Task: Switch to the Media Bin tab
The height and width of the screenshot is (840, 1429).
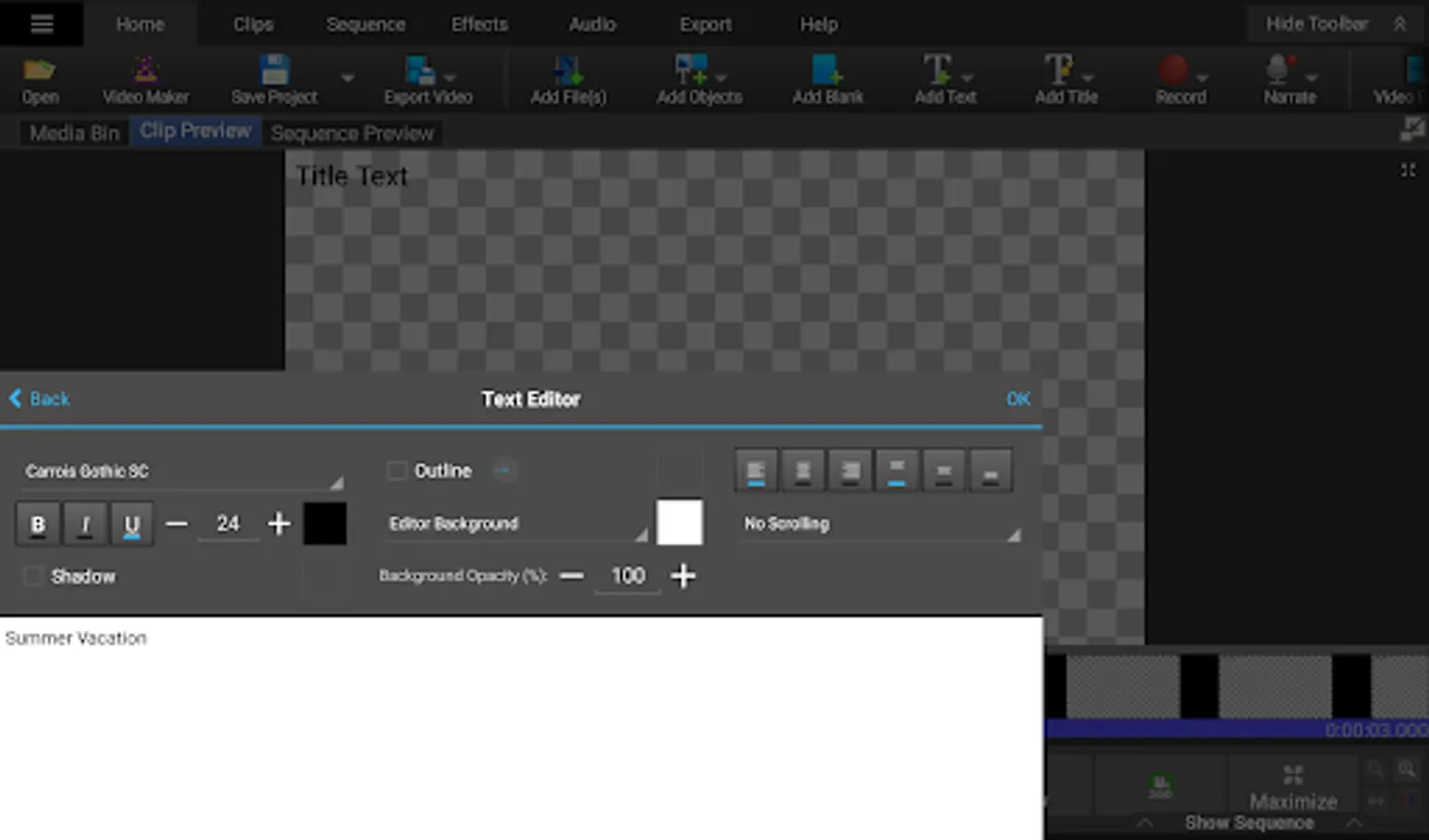Action: point(75,133)
